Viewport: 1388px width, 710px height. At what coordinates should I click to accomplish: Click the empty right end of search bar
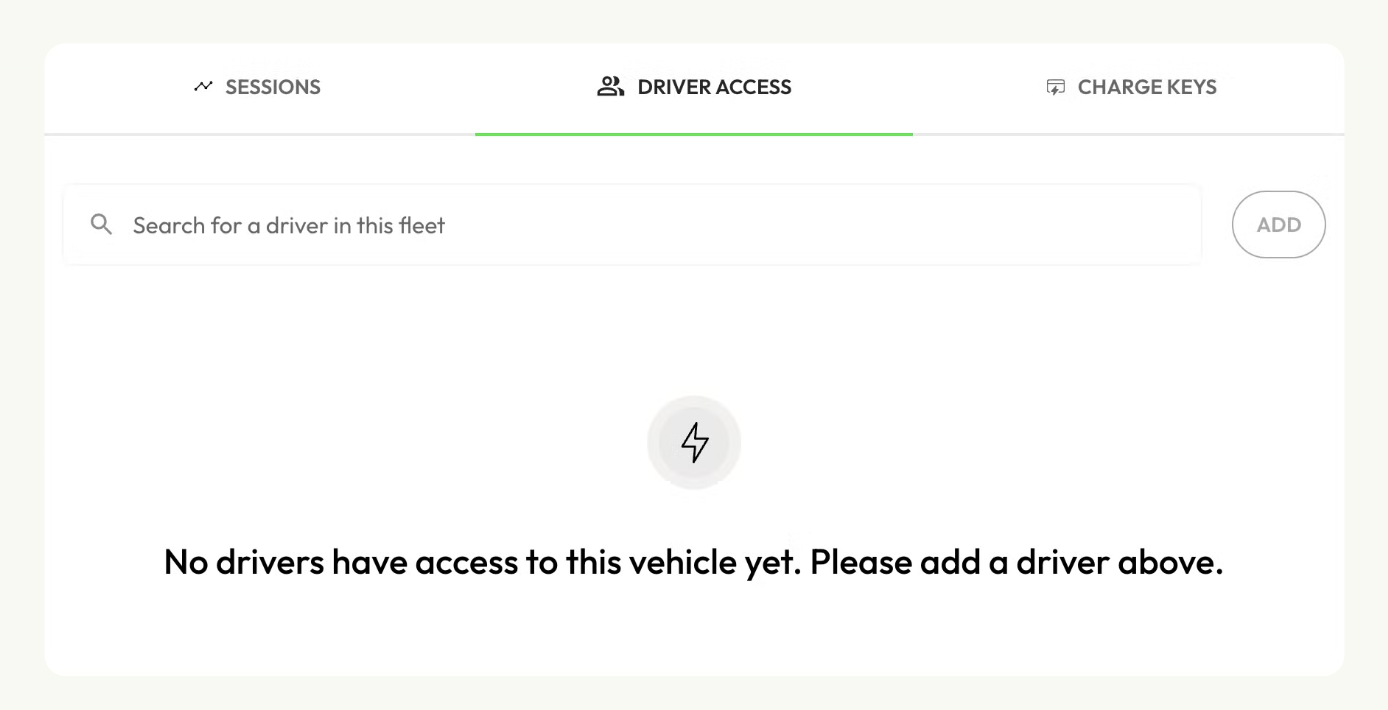pos(1100,225)
